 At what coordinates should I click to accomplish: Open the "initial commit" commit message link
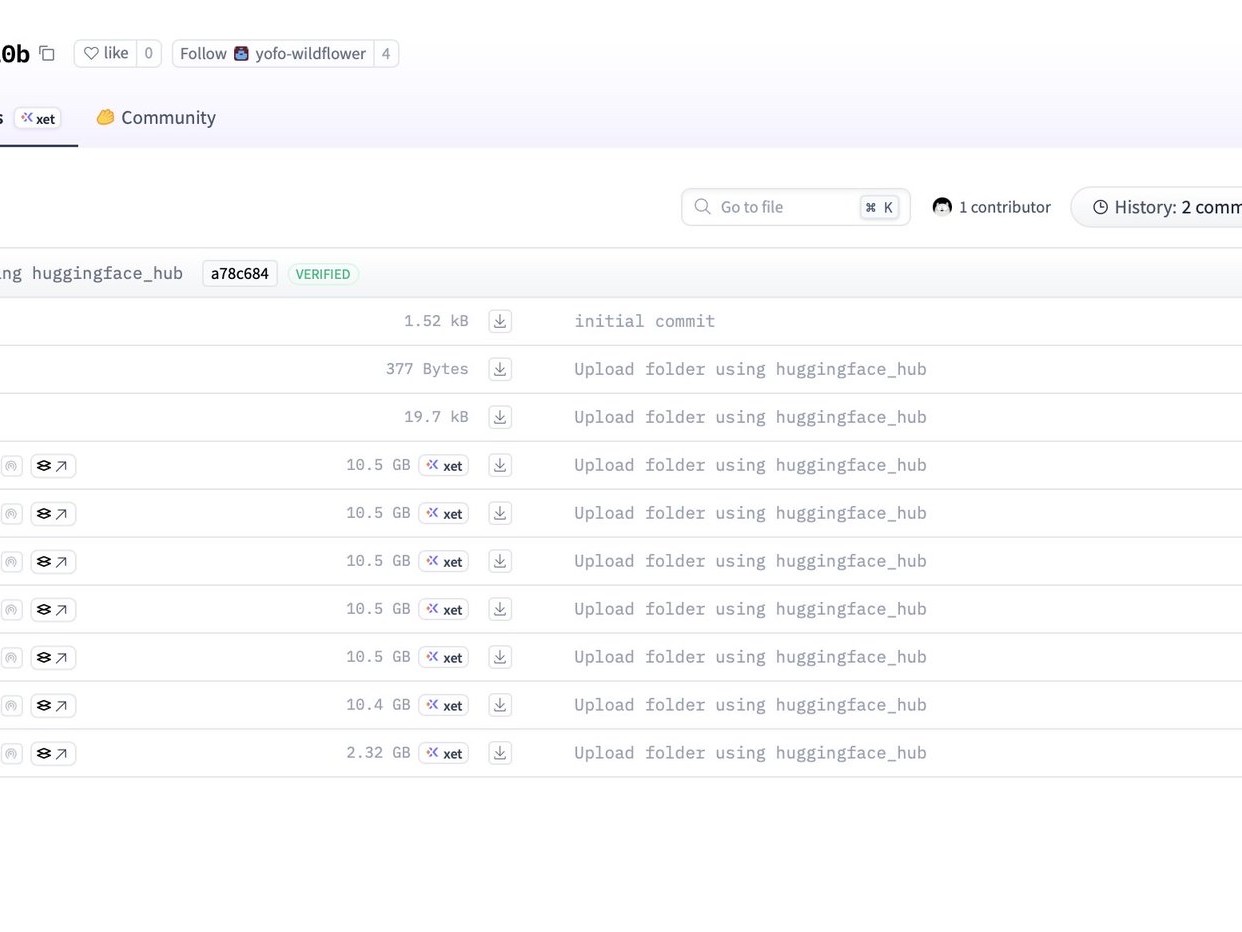tap(644, 321)
